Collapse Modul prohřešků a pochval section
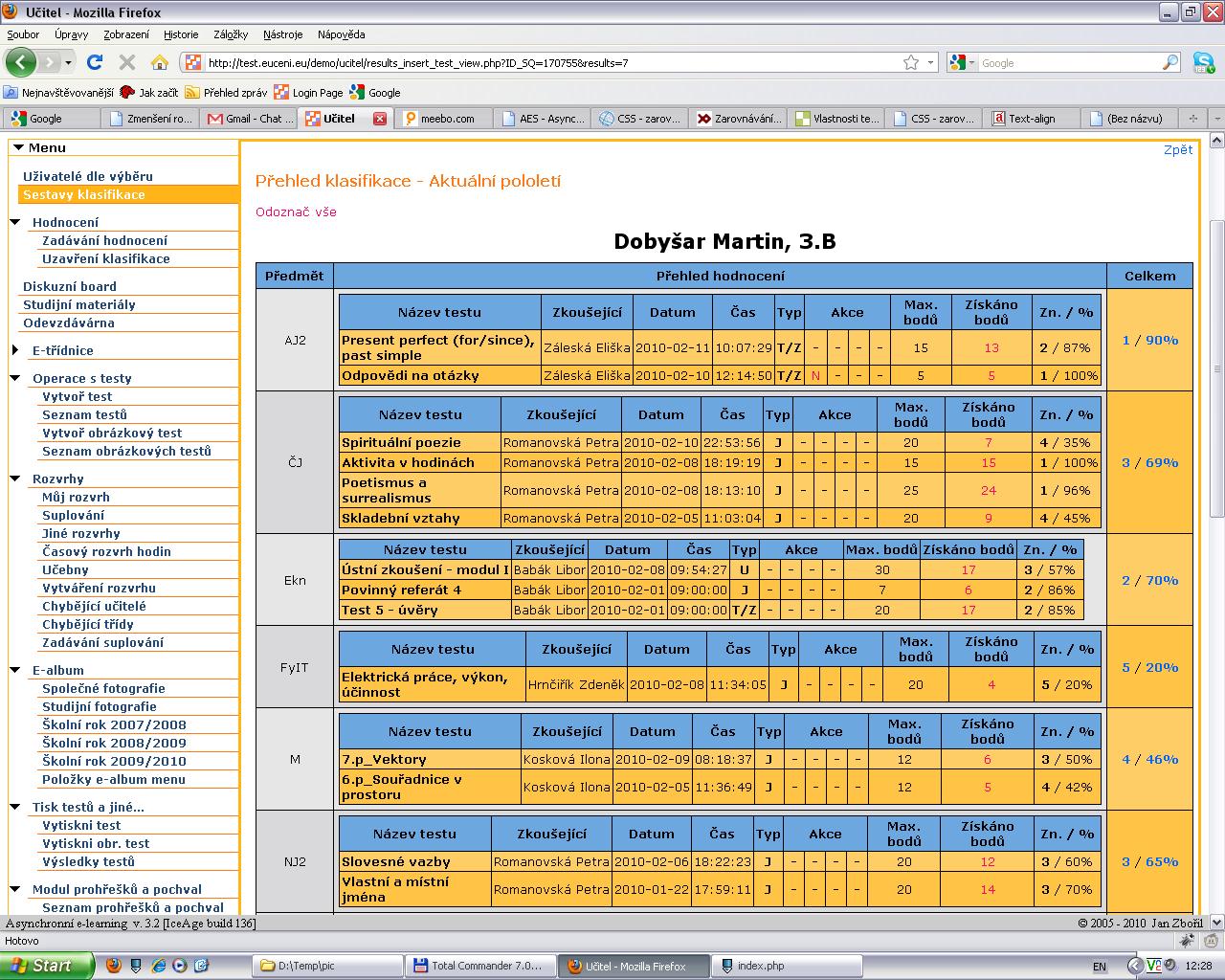This screenshot has height=980, width=1225. pyautogui.click(x=14, y=889)
